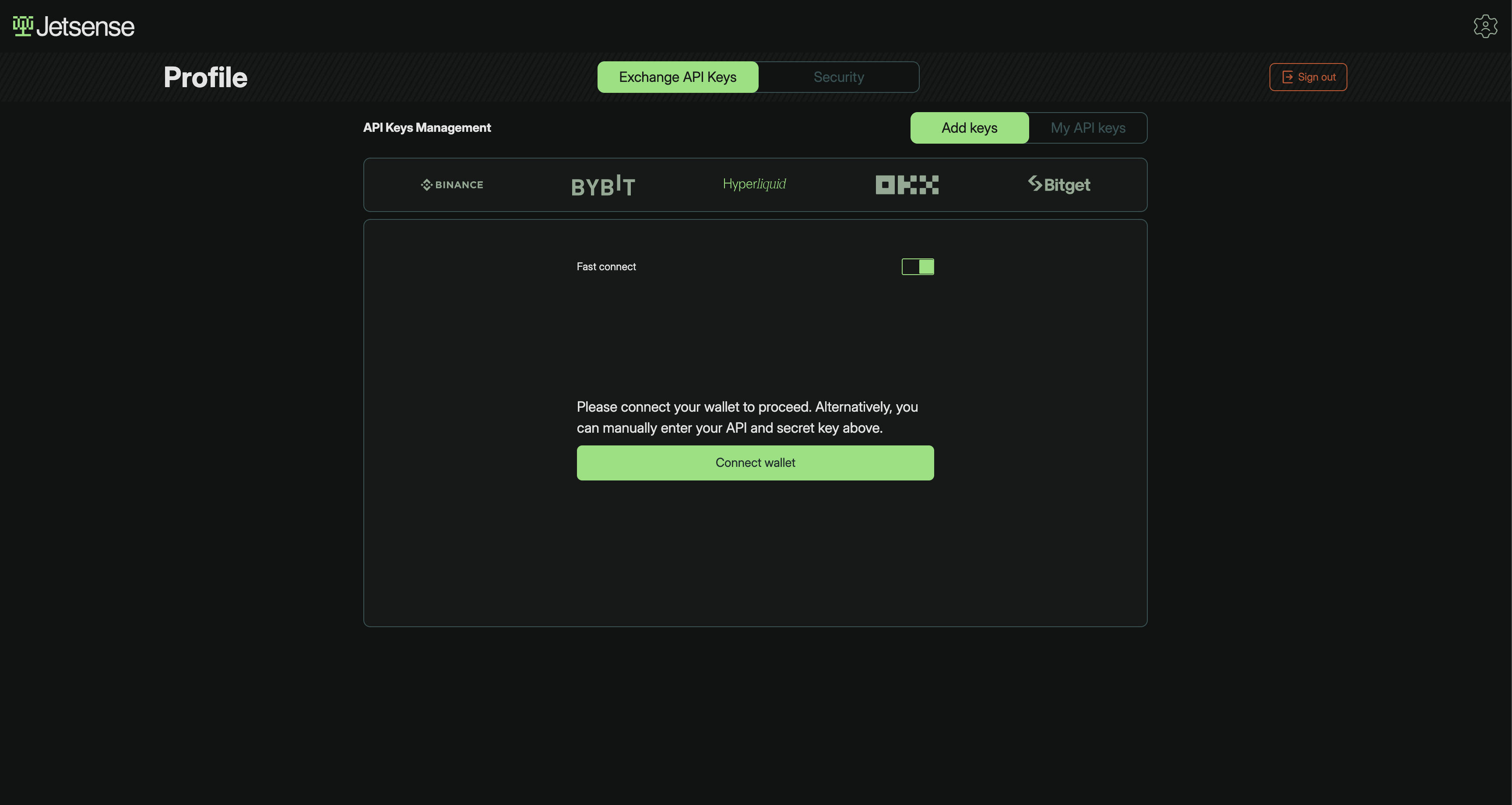Select the Hyperliquid exchange logo
This screenshot has height=805, width=1512.
[x=754, y=184]
